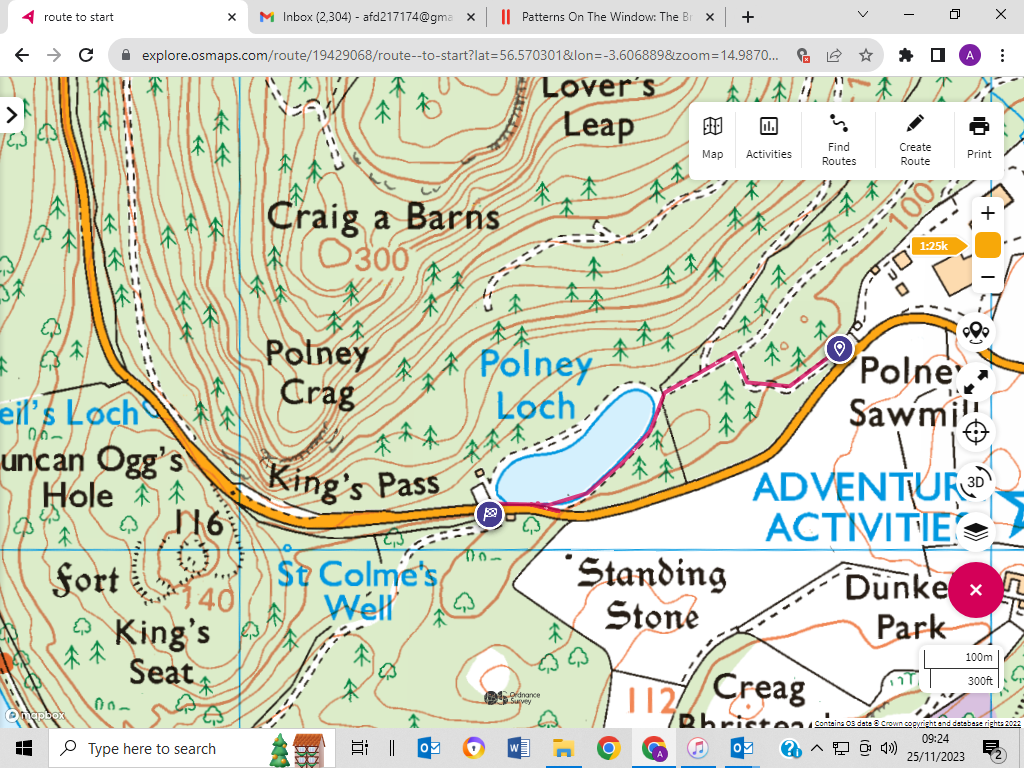
Task: Click the orange zoom level slider handle
Action: 987,245
